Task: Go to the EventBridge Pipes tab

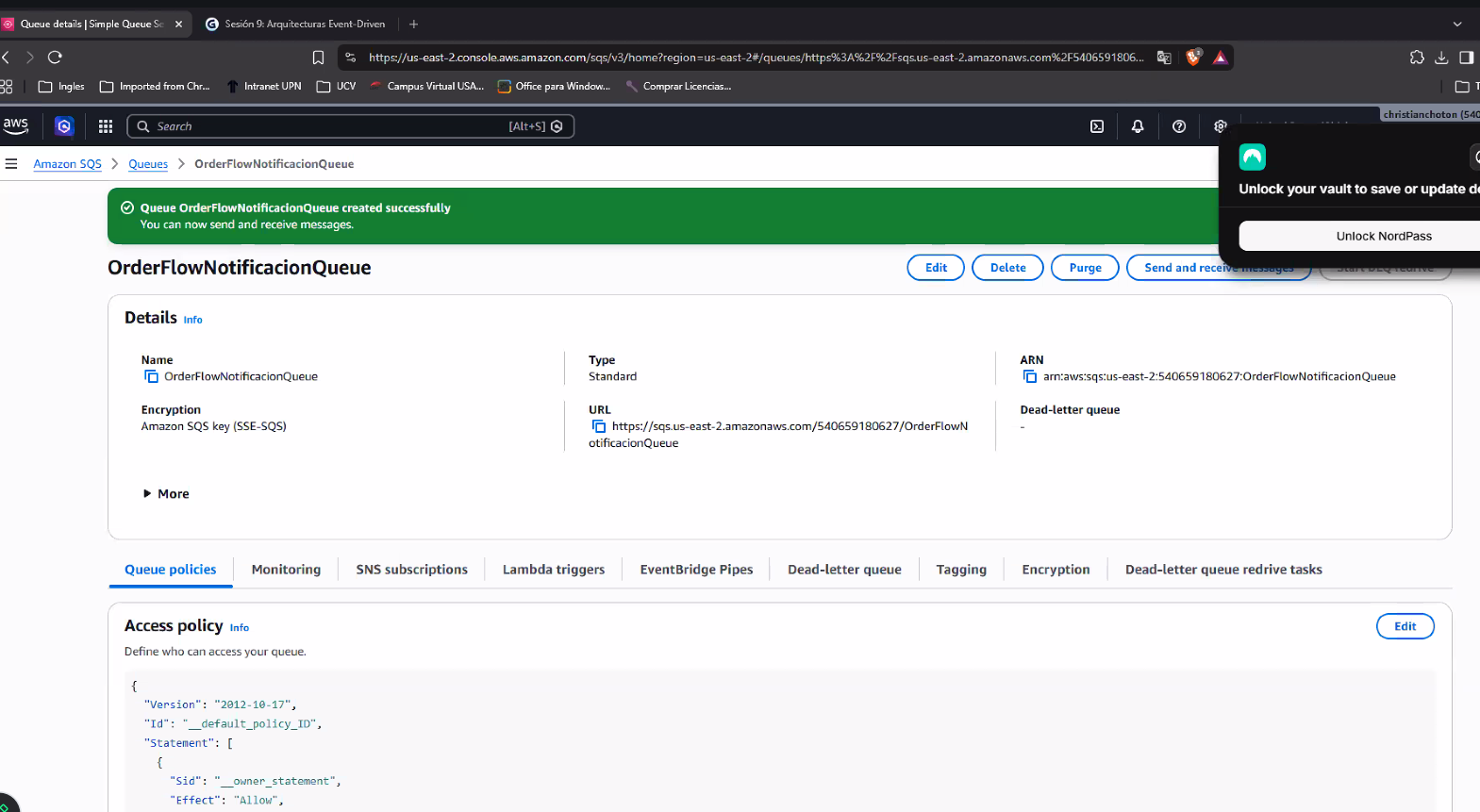Action: click(x=696, y=570)
